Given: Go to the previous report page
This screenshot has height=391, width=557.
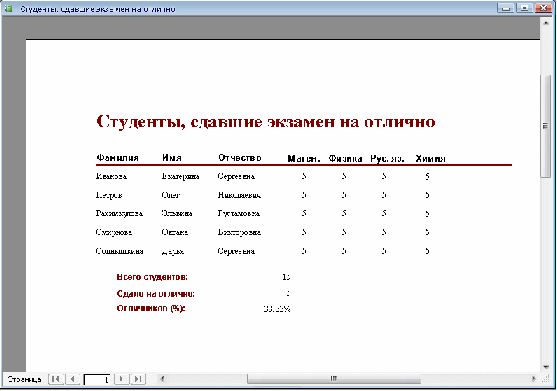Looking at the screenshot, I should pos(72,379).
